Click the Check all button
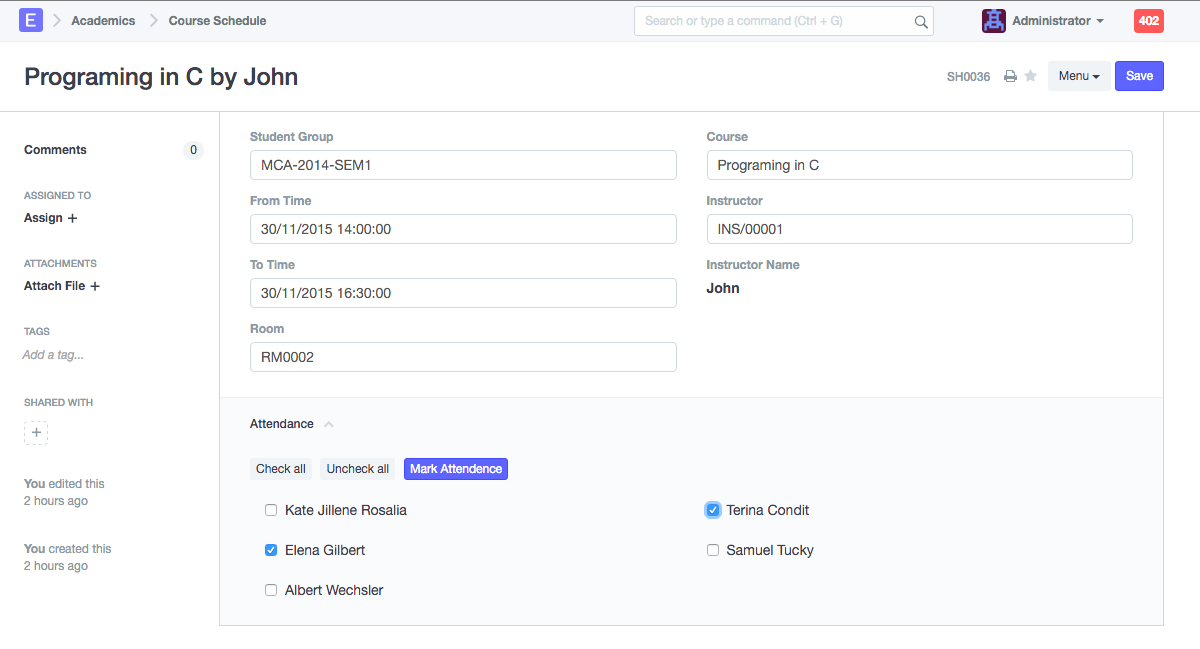 (x=281, y=469)
